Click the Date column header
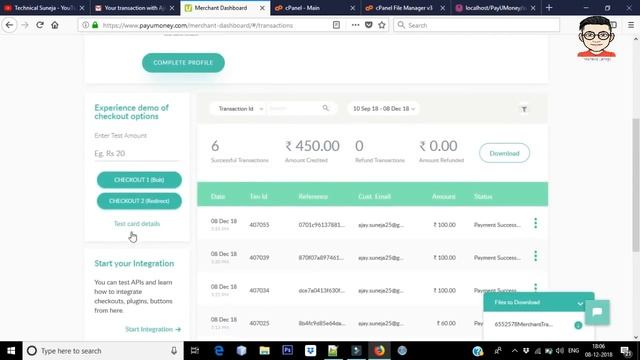This screenshot has width=640, height=360. [218, 196]
